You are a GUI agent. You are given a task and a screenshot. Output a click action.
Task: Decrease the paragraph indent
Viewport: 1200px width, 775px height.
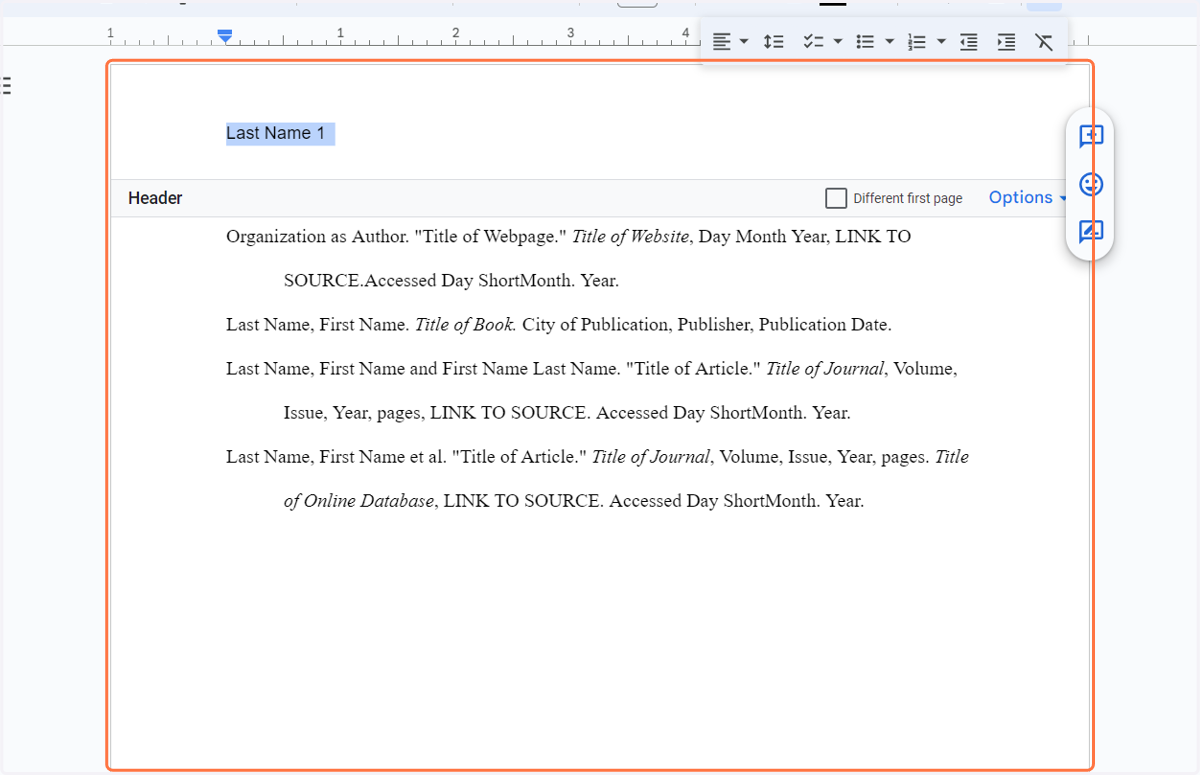(968, 42)
